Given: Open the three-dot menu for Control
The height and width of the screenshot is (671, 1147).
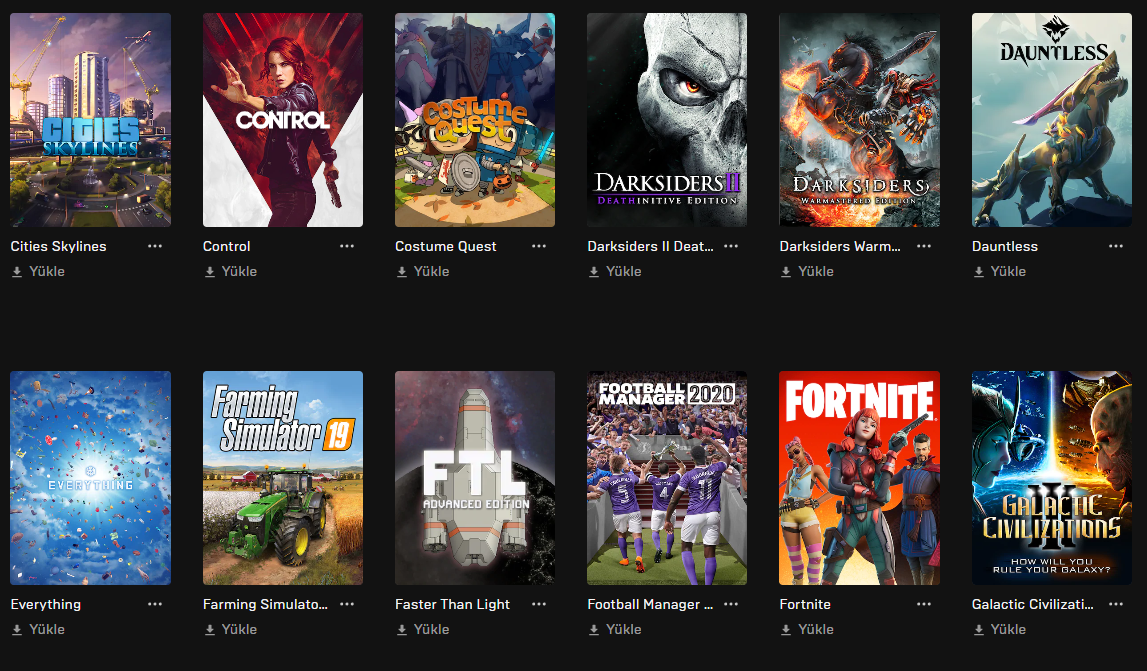Looking at the screenshot, I should coord(347,246).
